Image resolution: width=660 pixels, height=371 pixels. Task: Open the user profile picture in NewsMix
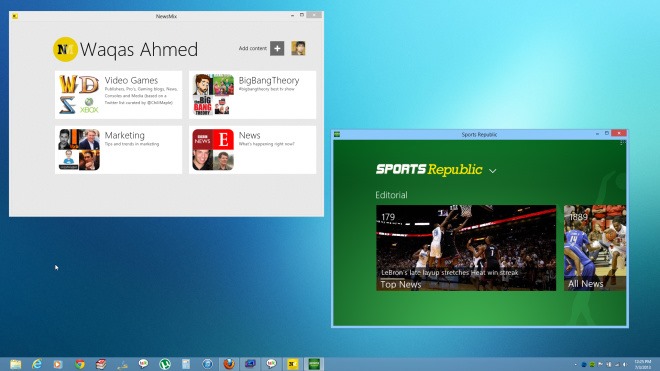point(298,48)
